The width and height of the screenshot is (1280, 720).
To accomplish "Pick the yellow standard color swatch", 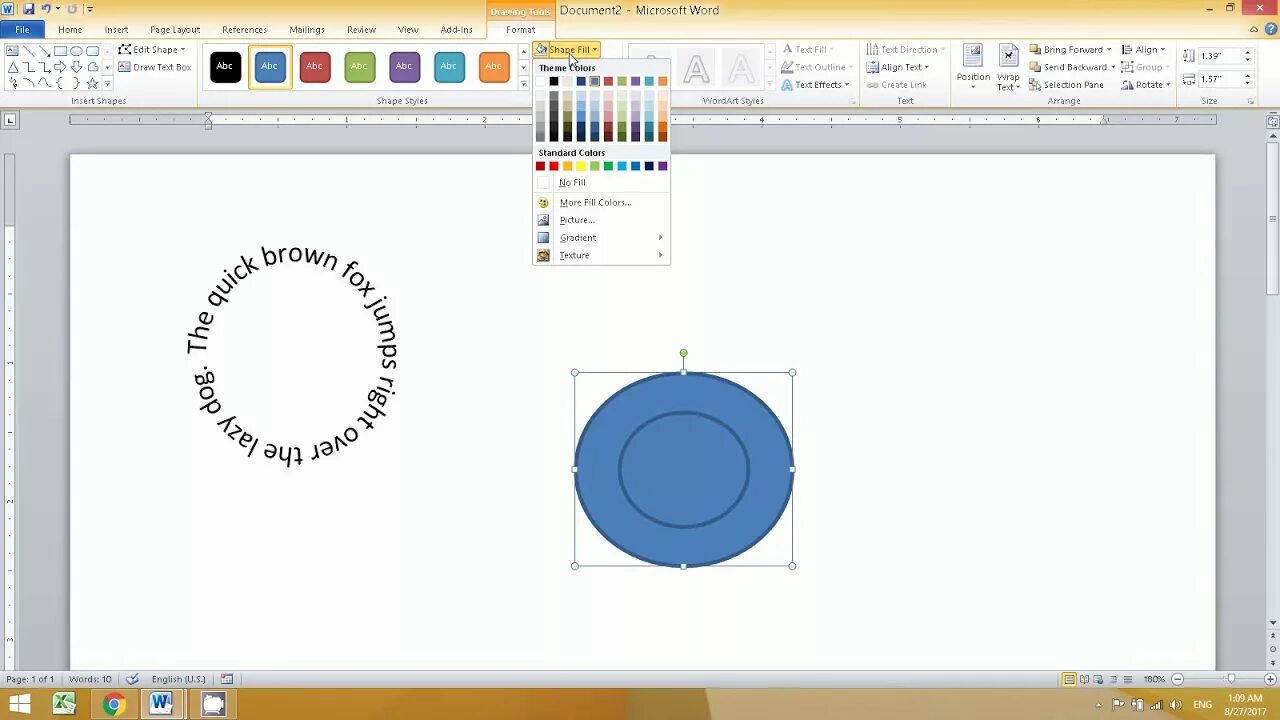I will pyautogui.click(x=581, y=166).
